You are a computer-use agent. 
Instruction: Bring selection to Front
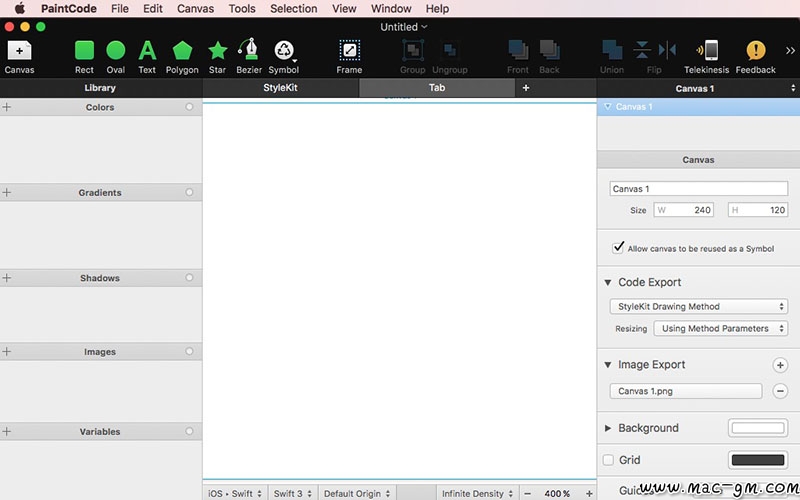coord(518,57)
